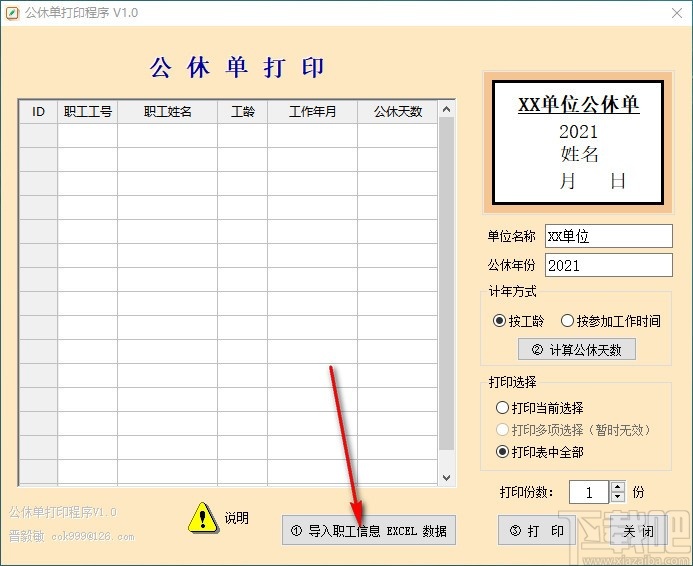Screen dimensions: 693x566
Task: Click ② 计算公休天数 button
Action: (577, 349)
